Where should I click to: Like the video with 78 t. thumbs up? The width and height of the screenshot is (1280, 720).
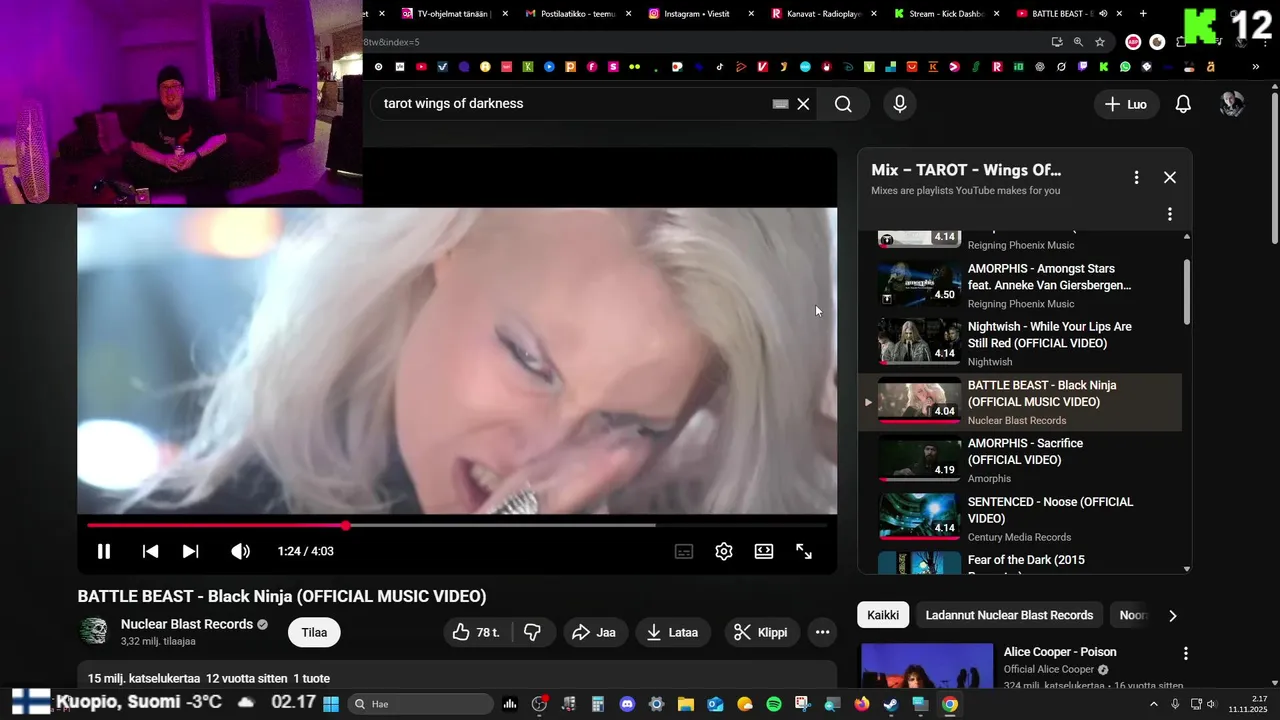point(477,632)
